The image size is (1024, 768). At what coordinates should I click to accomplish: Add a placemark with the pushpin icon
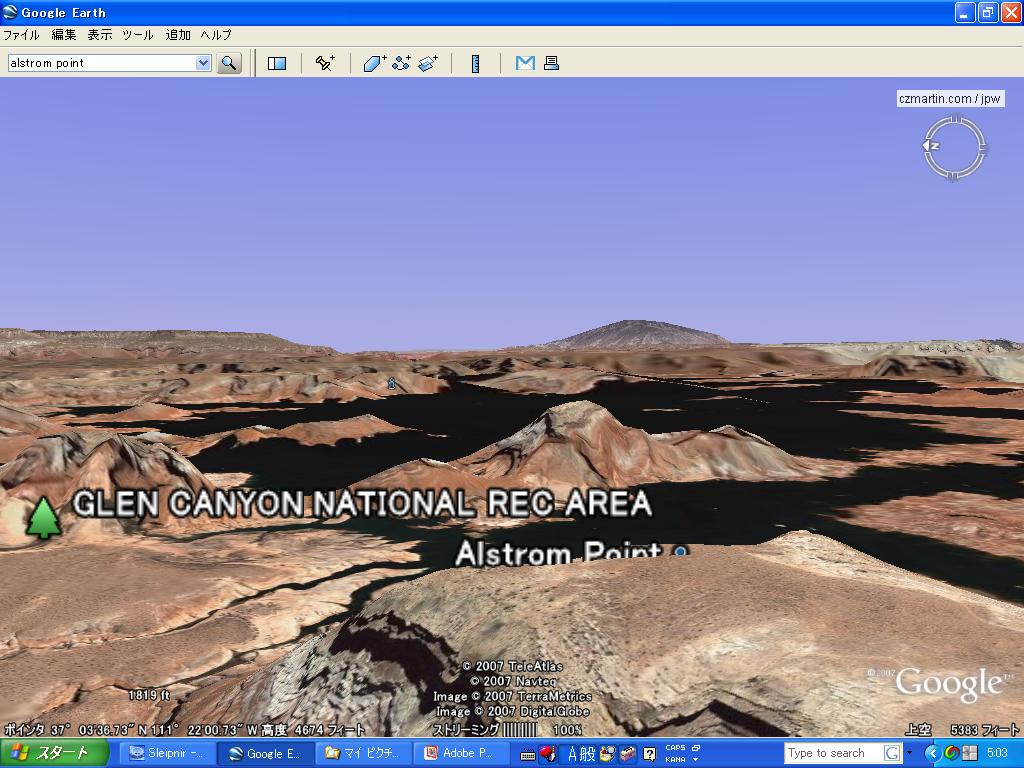(325, 63)
